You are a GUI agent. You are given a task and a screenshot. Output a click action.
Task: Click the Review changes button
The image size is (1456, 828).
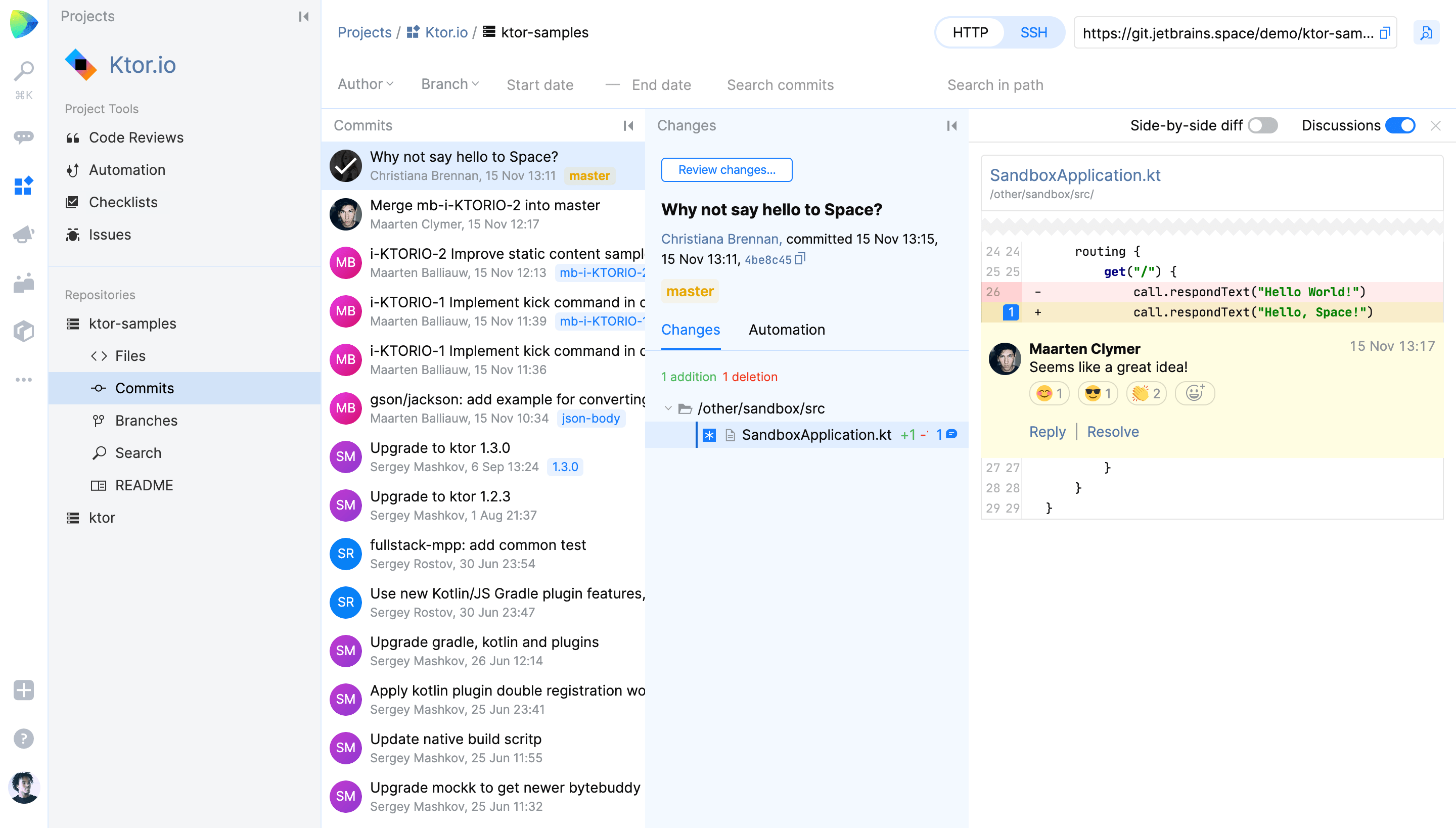[726, 169]
